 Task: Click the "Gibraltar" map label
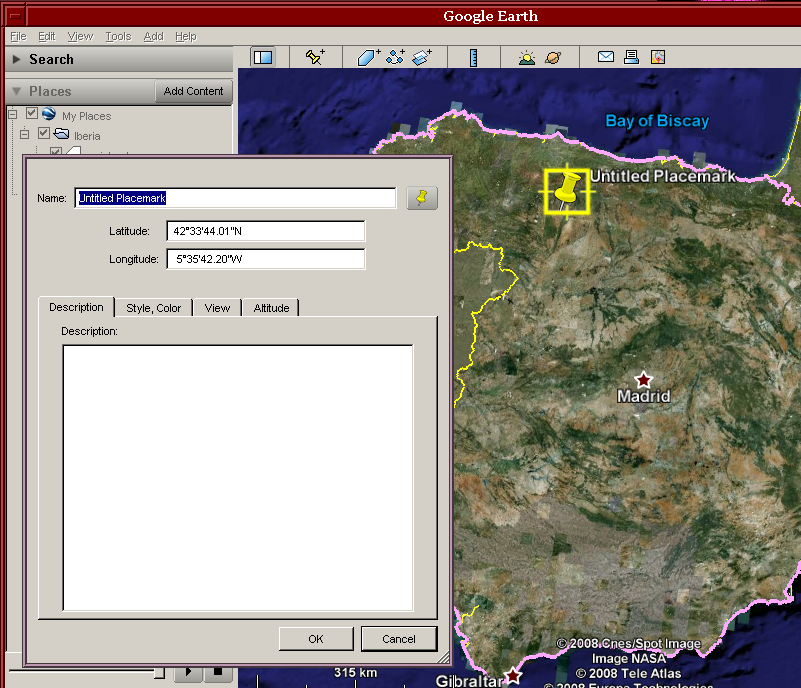point(469,680)
